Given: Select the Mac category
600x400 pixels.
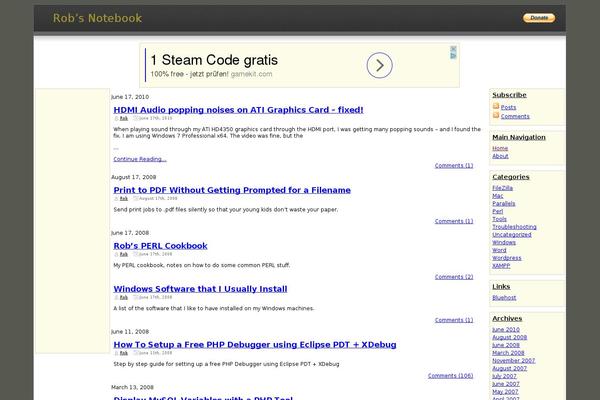Looking at the screenshot, I should click(x=497, y=196).
